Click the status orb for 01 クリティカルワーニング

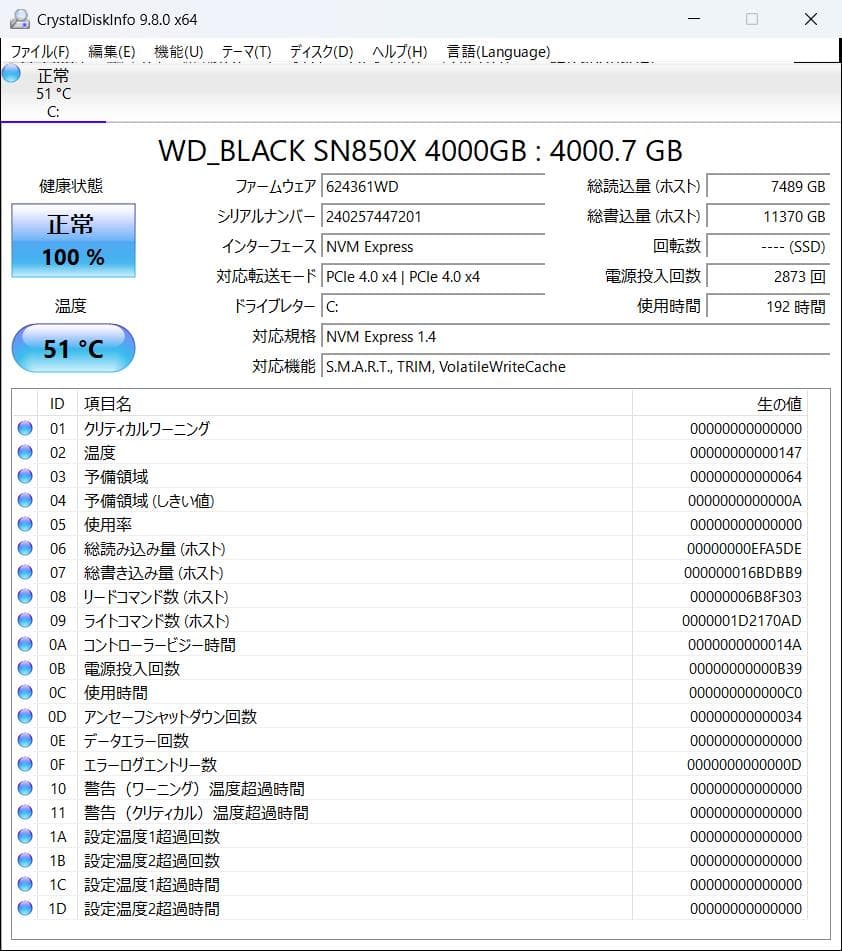(x=25, y=428)
